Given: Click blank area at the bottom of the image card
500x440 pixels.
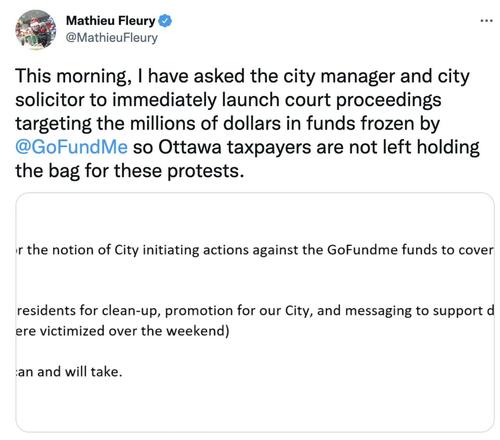Looking at the screenshot, I should point(255,407).
